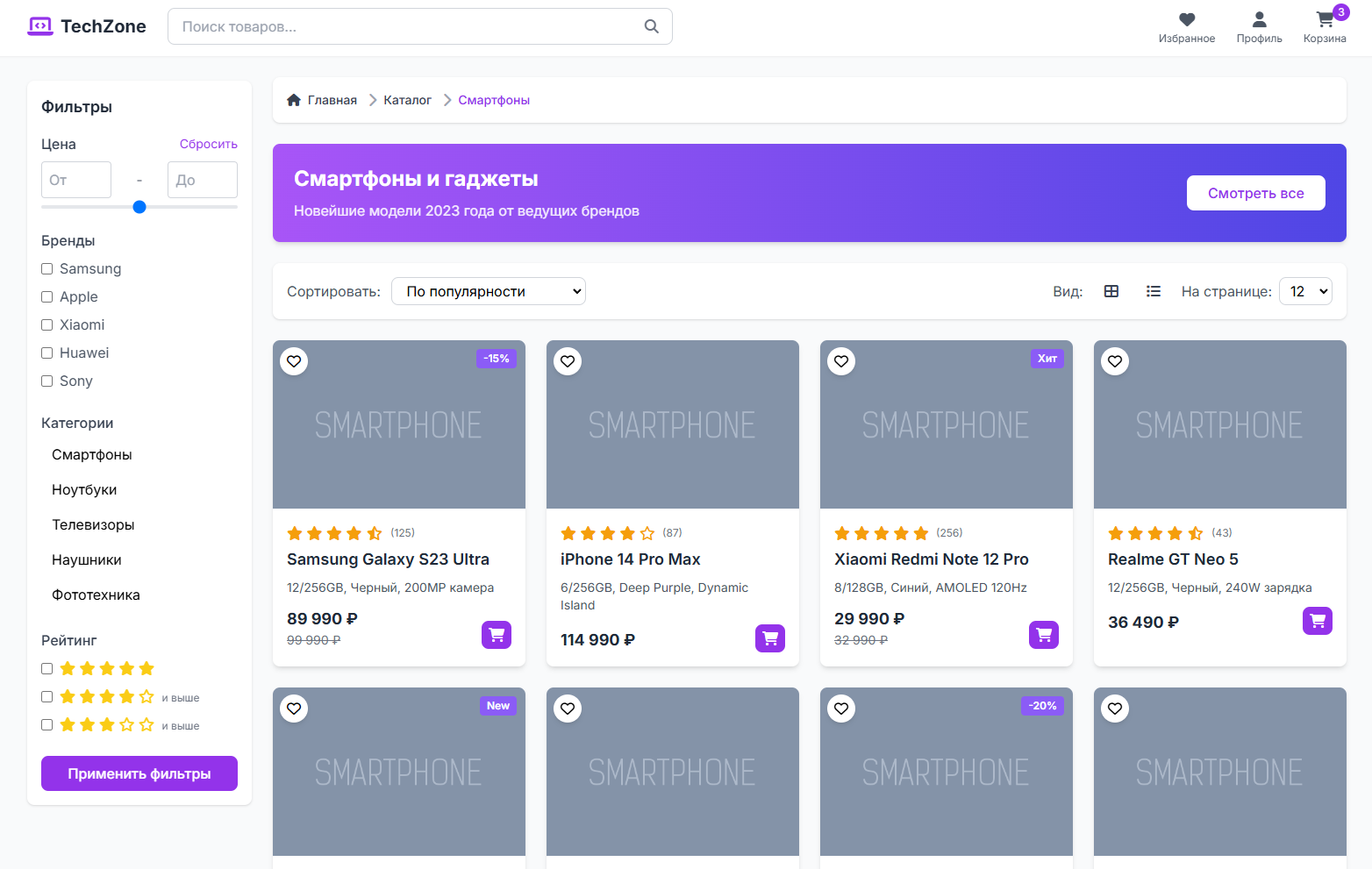Image resolution: width=1372 pixels, height=869 pixels.
Task: Add iPhone 14 Pro Max to favorites
Action: 568,361
